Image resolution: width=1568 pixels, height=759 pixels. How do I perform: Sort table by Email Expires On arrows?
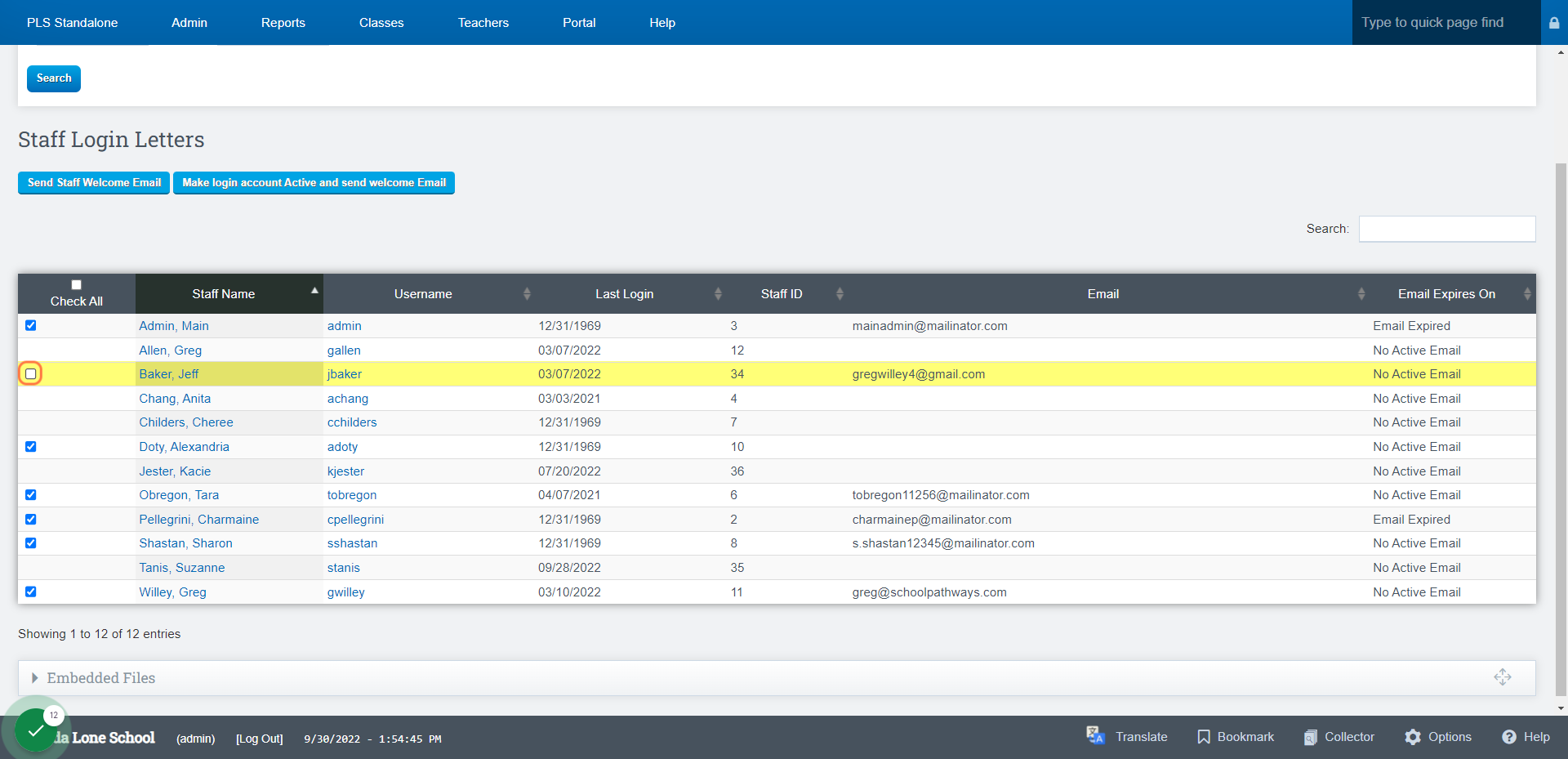point(1527,294)
